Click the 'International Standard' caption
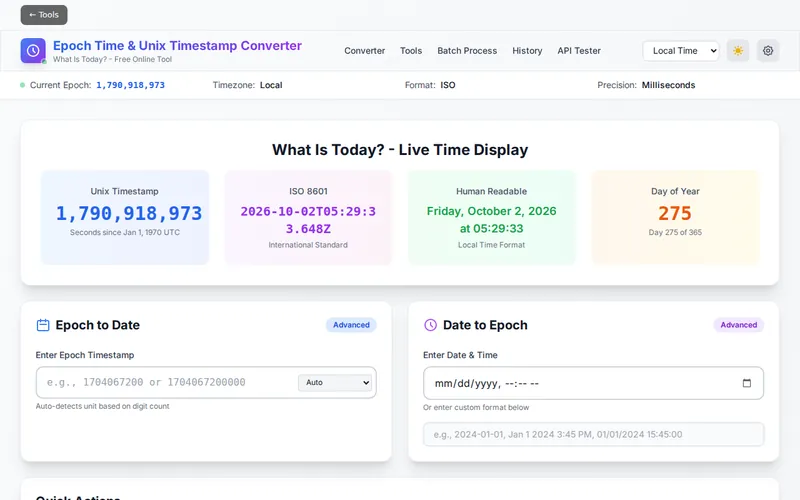This screenshot has height=500, width=800. (308, 245)
